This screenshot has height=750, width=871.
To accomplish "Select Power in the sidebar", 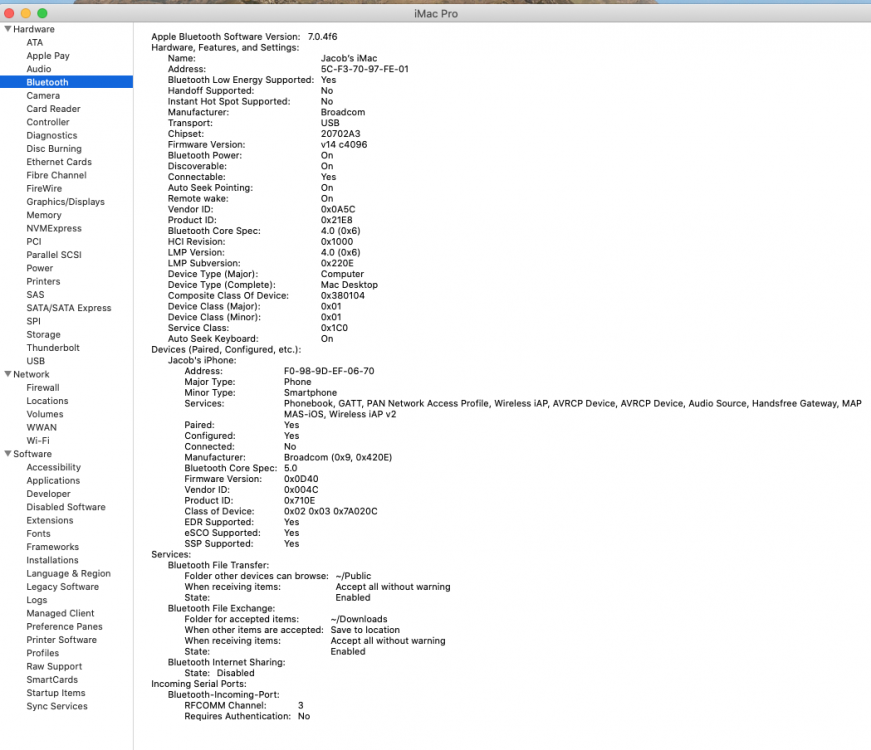I will click(39, 268).
